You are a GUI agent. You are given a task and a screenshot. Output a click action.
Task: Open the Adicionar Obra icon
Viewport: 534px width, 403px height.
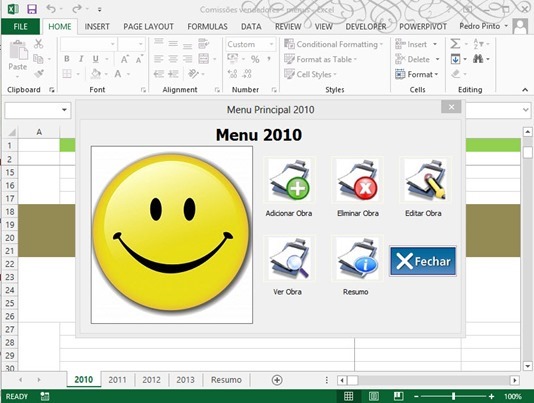click(289, 180)
